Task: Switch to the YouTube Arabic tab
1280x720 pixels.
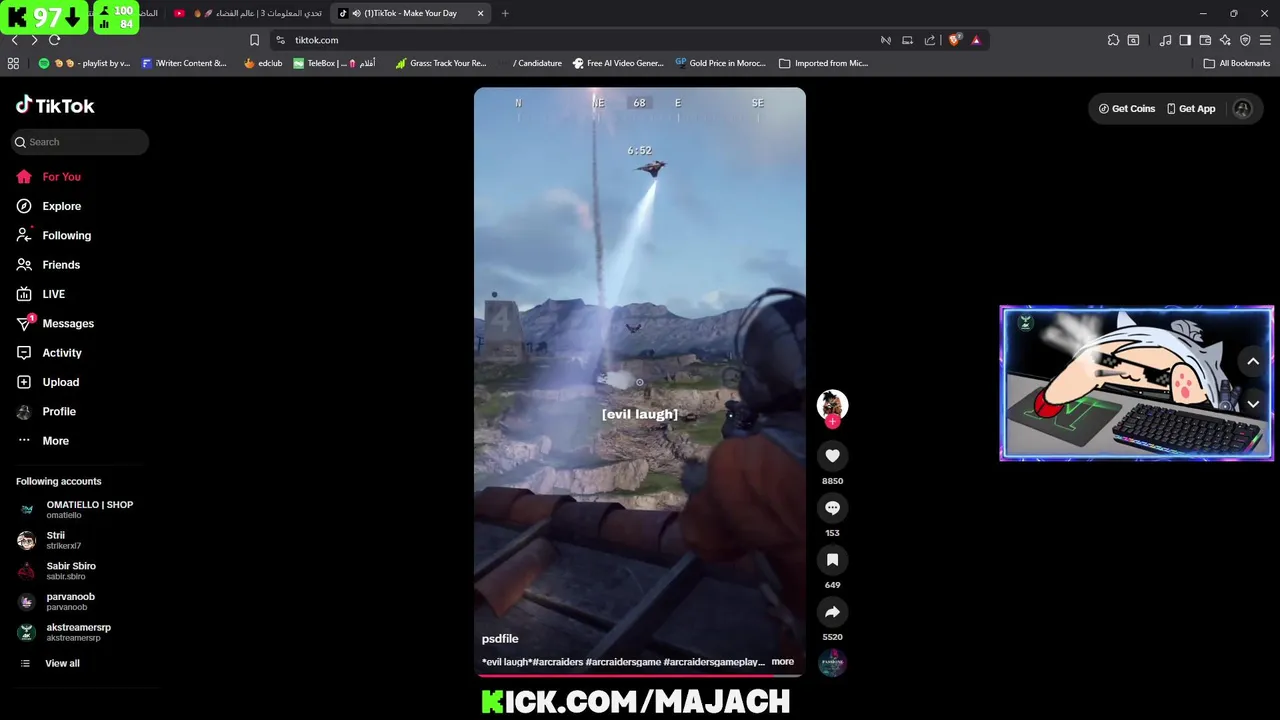Action: (248, 13)
